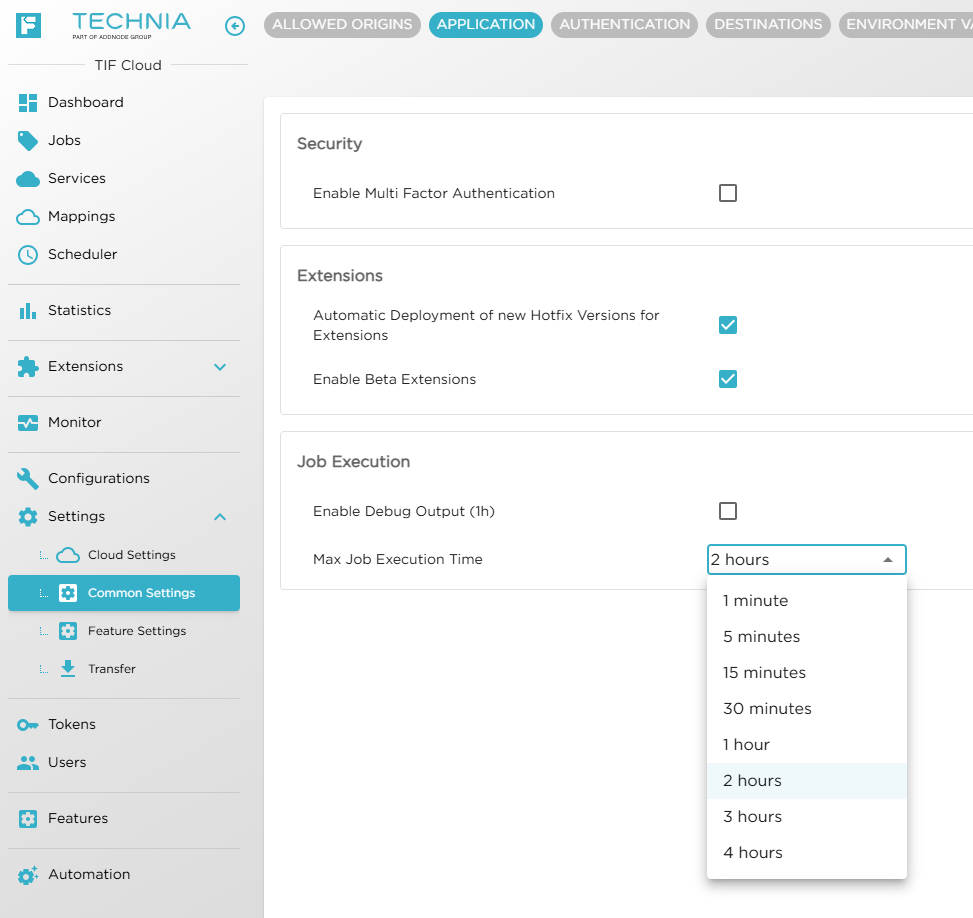Close the Max Job Execution Time dropdown

tap(887, 560)
